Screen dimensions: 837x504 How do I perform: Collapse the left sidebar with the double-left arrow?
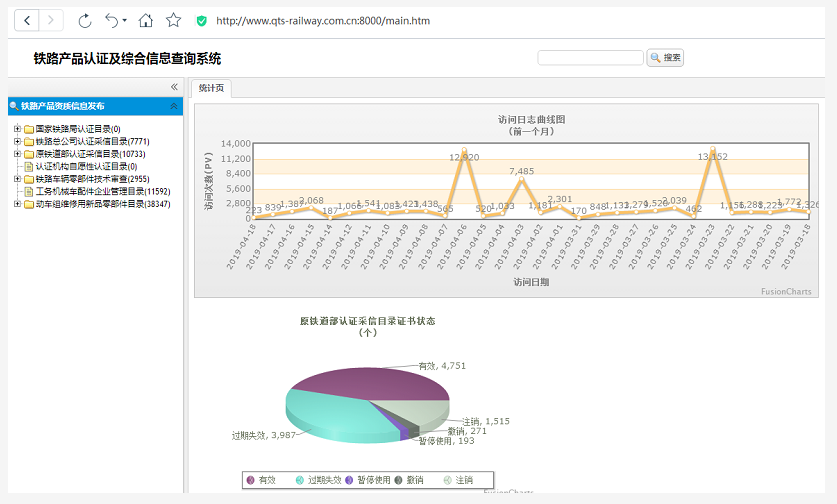(174, 86)
